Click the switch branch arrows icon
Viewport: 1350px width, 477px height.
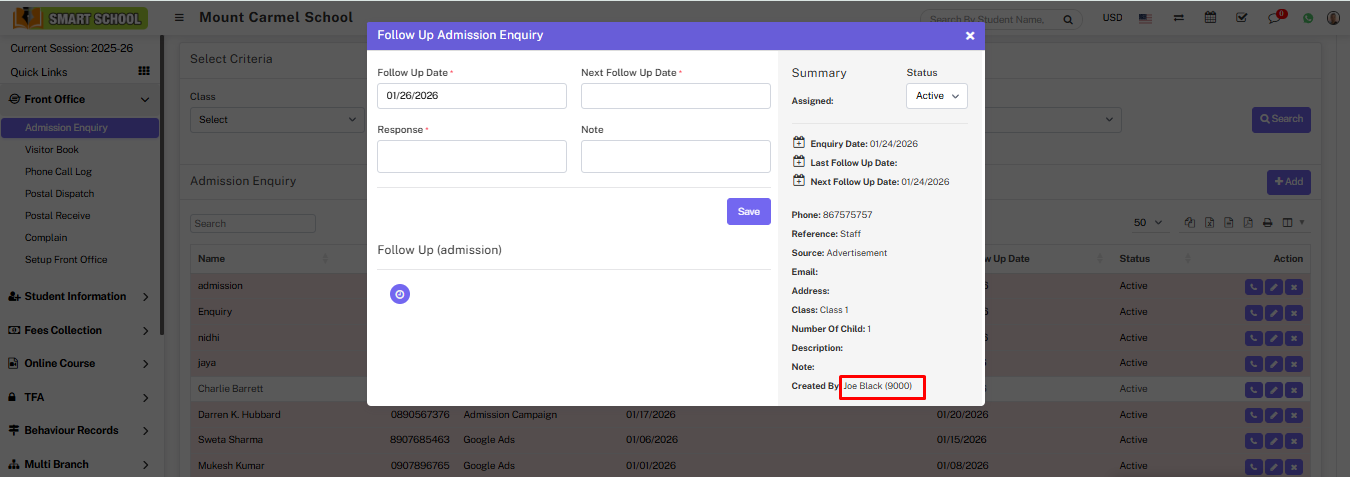(x=1179, y=18)
